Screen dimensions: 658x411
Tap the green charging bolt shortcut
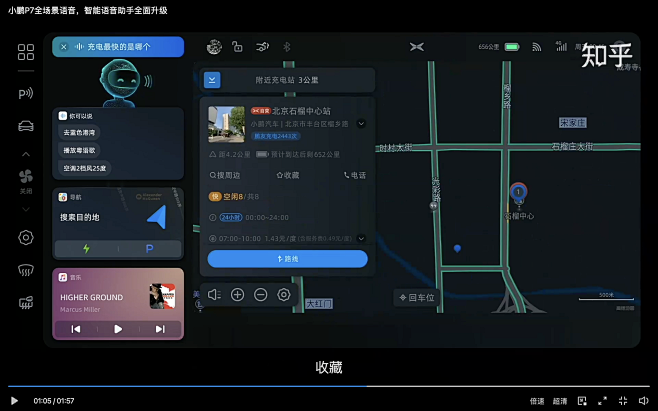[86, 249]
